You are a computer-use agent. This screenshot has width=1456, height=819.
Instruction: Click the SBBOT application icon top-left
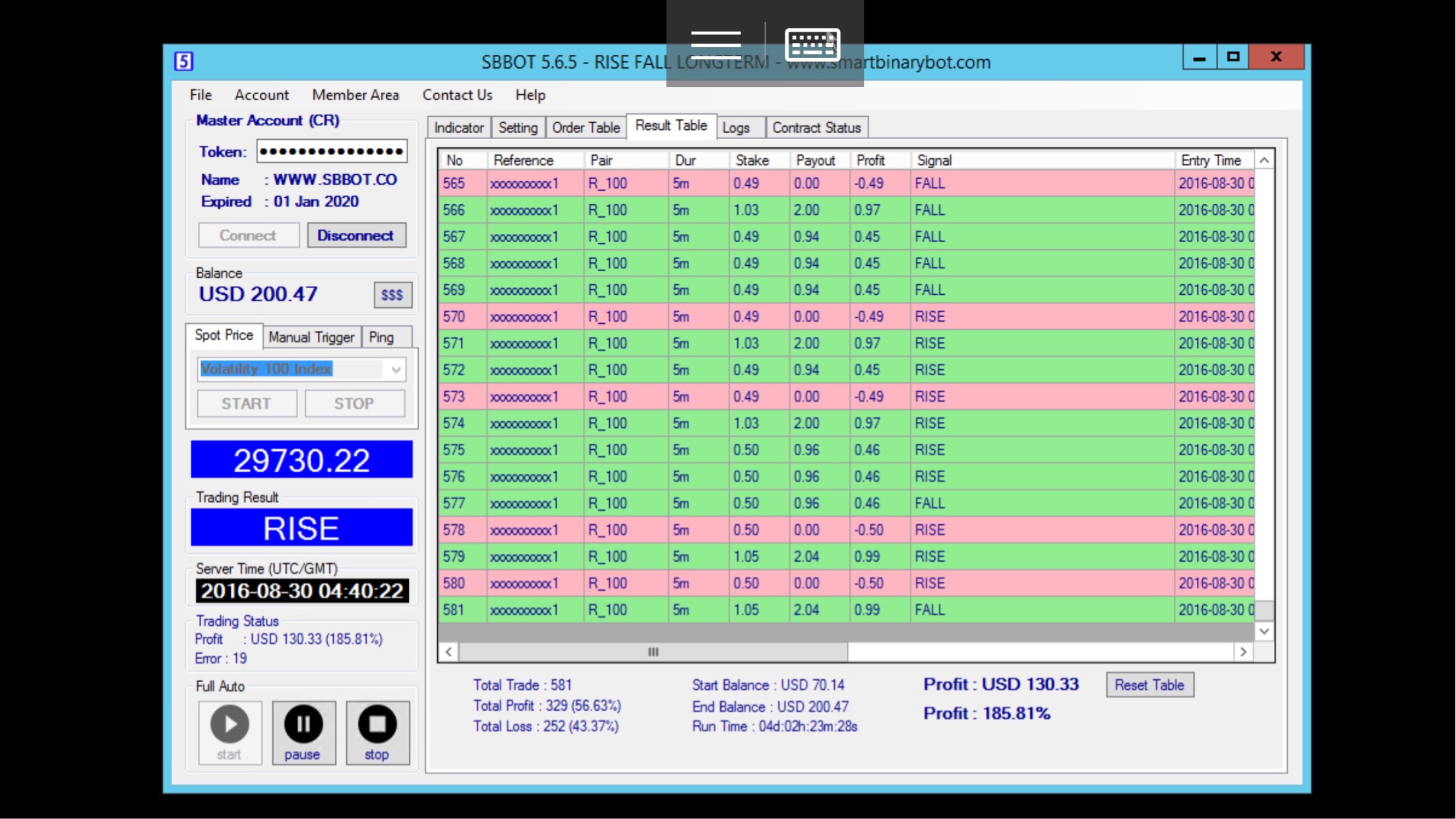pyautogui.click(x=184, y=61)
